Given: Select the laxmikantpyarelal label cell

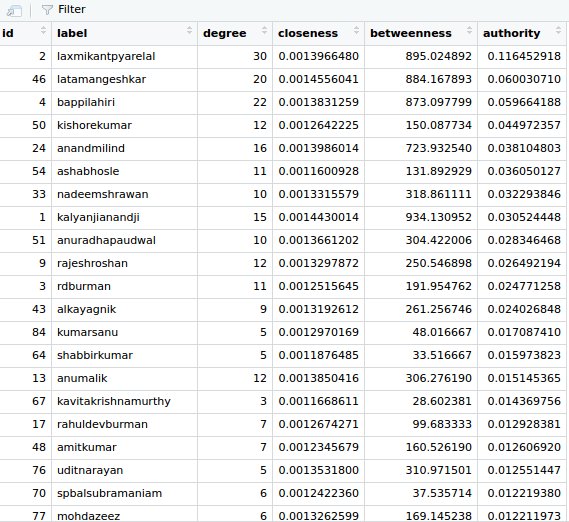Looking at the screenshot, I should click(x=124, y=57).
